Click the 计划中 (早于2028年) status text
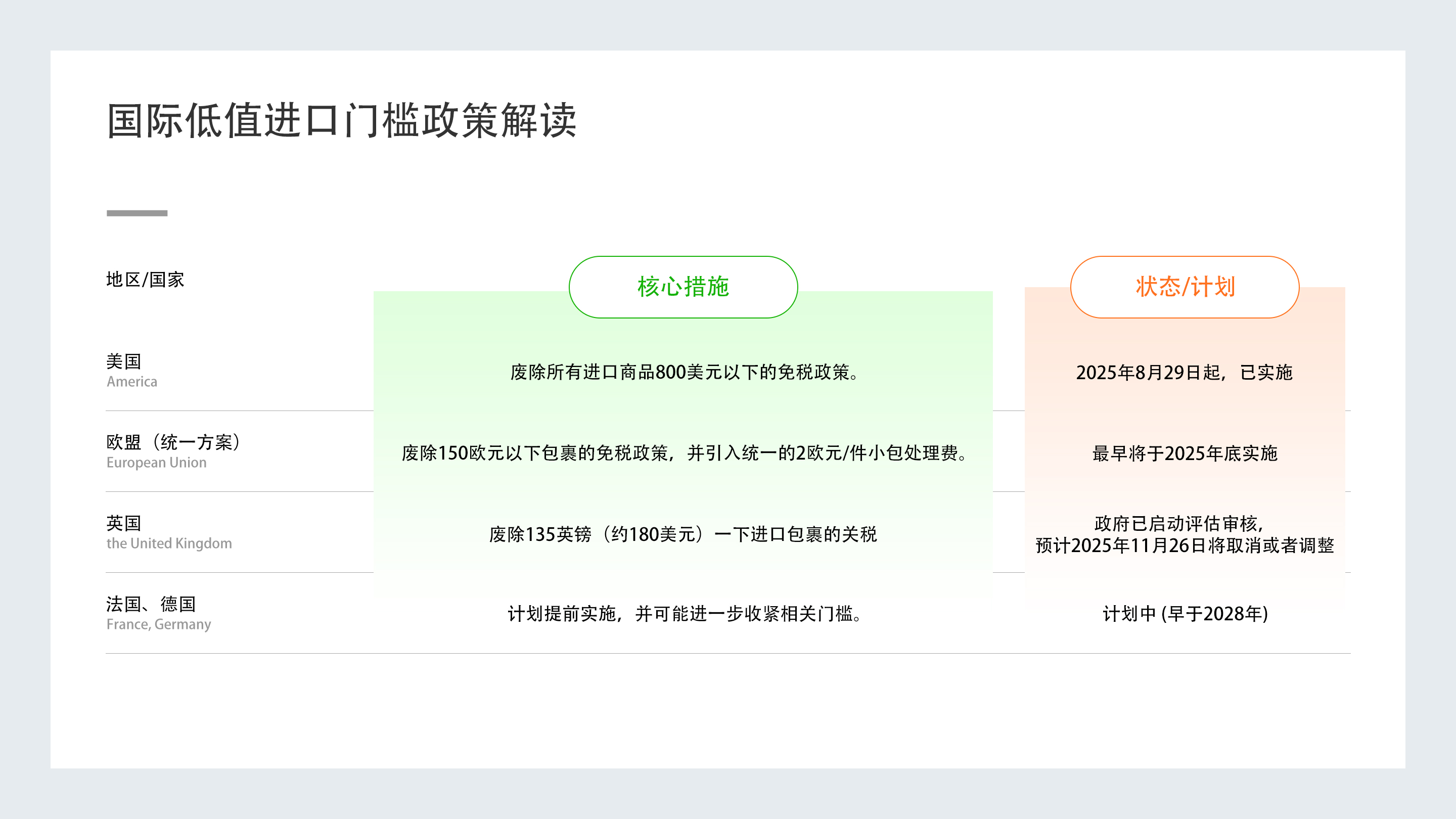This screenshot has width=1456, height=819. point(1185,613)
